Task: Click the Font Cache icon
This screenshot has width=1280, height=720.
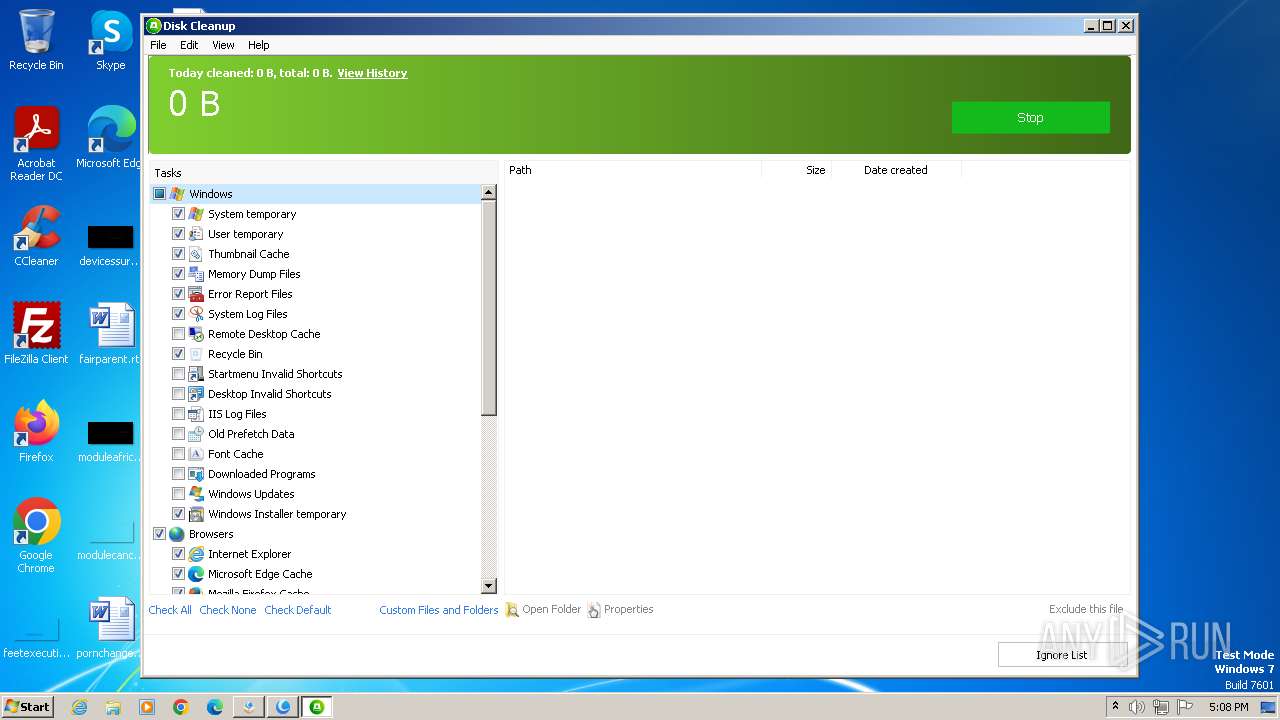Action: click(x=196, y=454)
